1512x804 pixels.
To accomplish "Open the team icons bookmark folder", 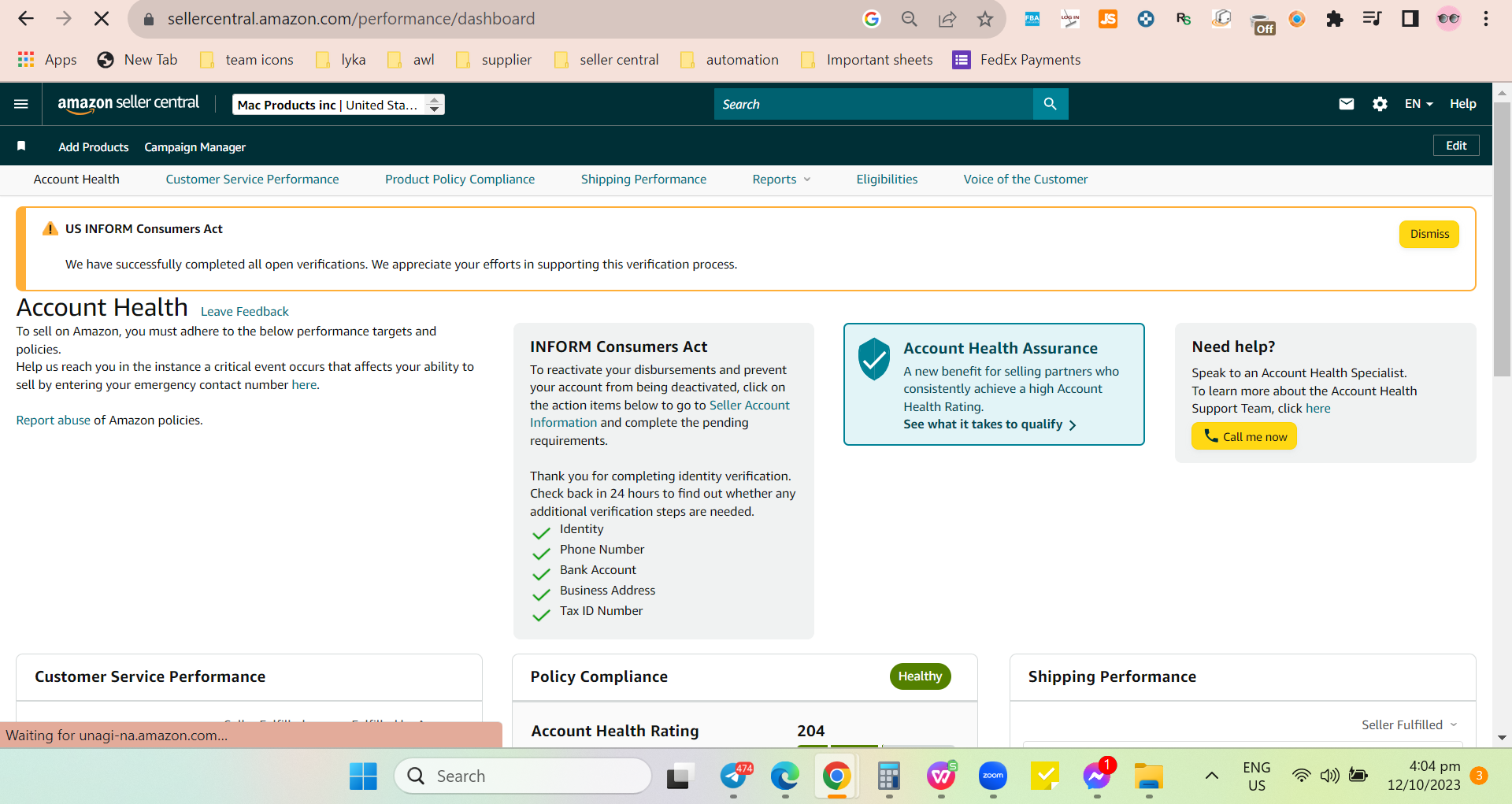I will (246, 60).
